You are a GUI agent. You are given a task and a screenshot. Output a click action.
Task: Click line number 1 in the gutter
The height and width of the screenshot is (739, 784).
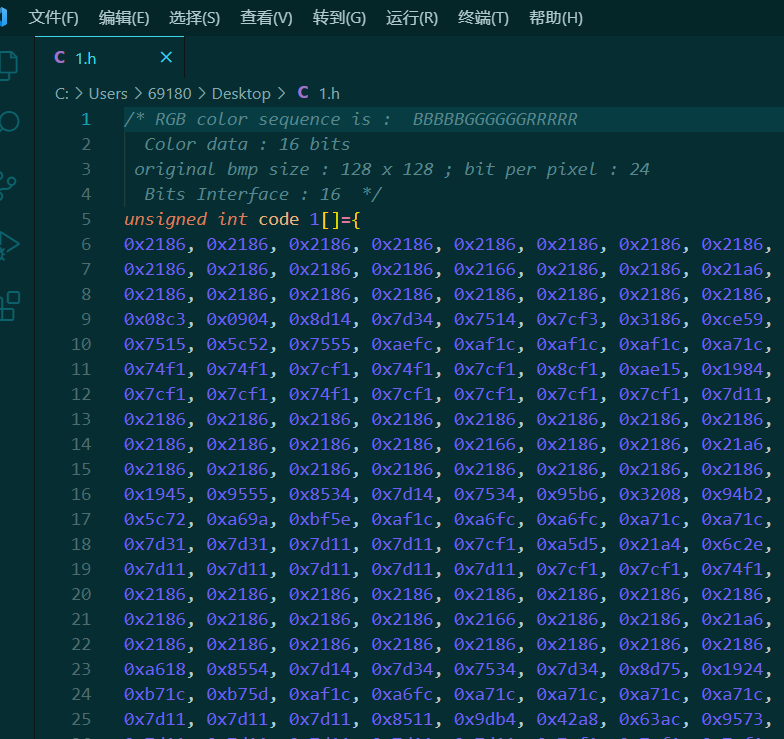tap(86, 119)
